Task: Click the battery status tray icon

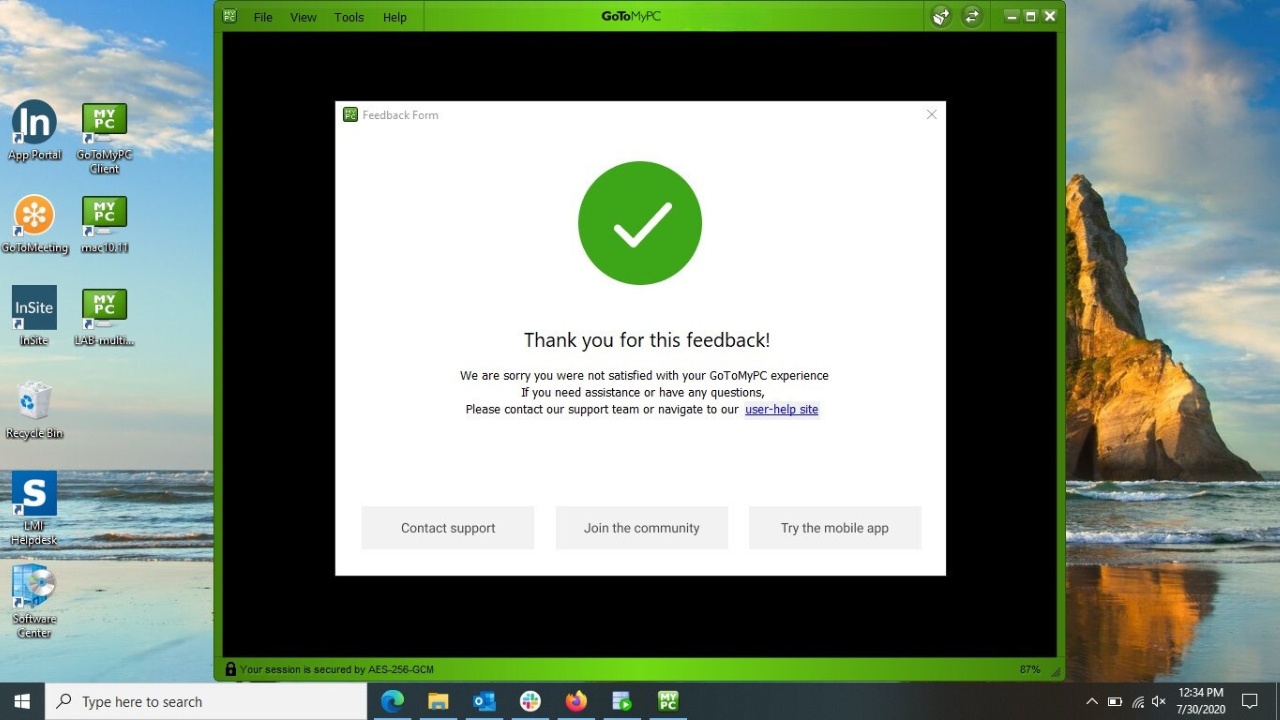Action: 1115,701
